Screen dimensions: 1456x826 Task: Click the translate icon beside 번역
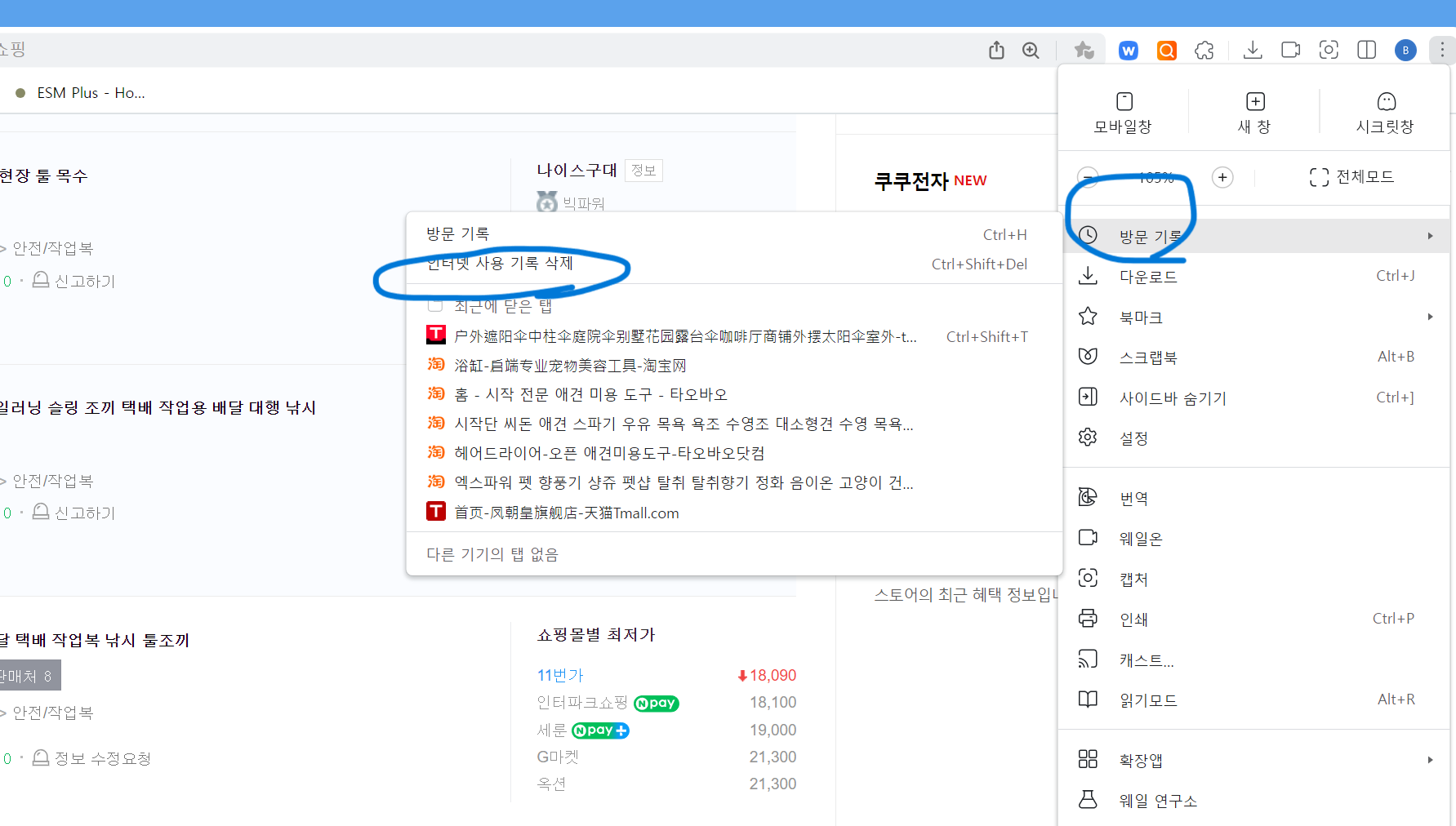point(1088,497)
